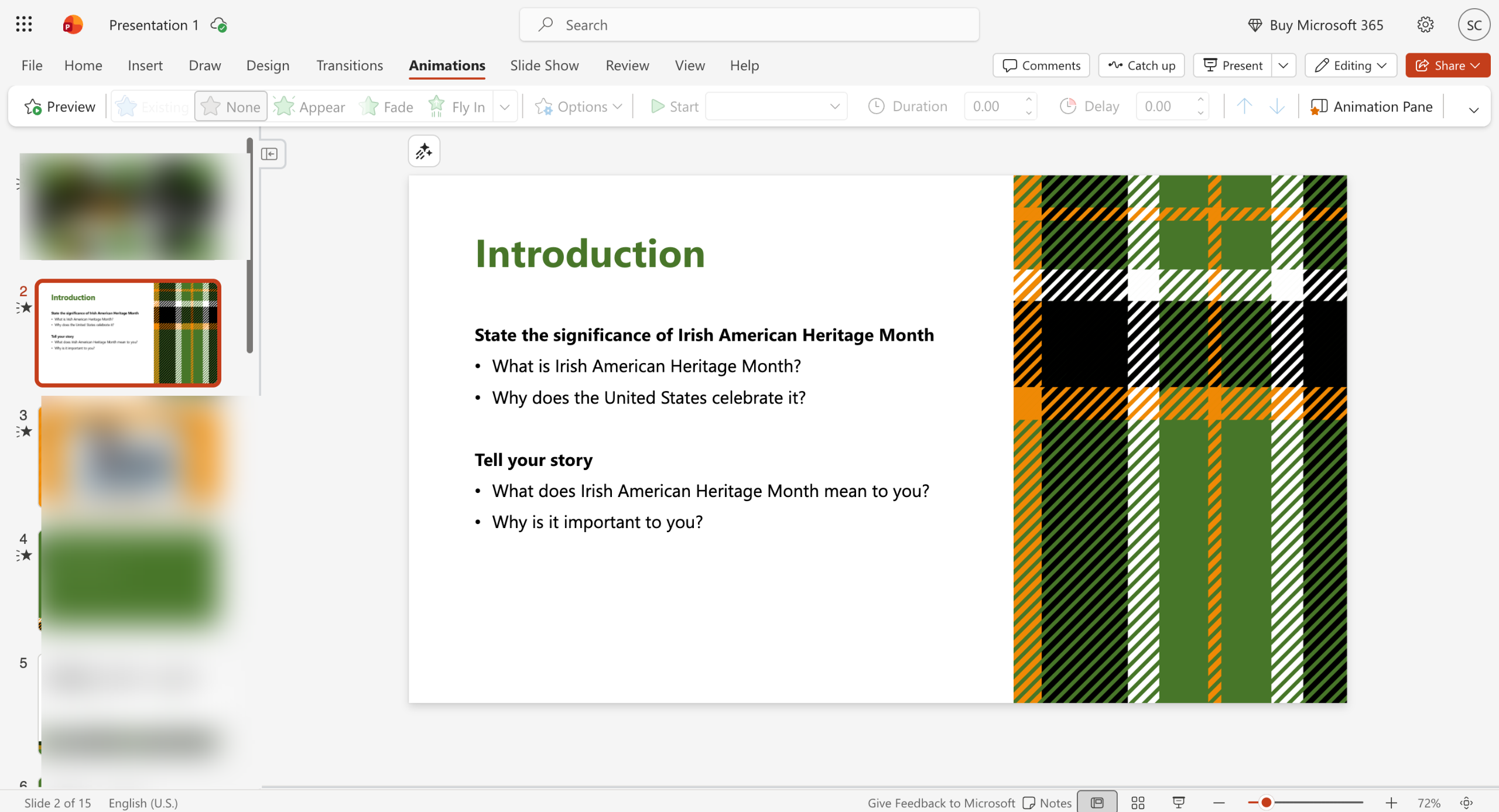
Task: Select the Fly In animation effect
Action: (457, 107)
